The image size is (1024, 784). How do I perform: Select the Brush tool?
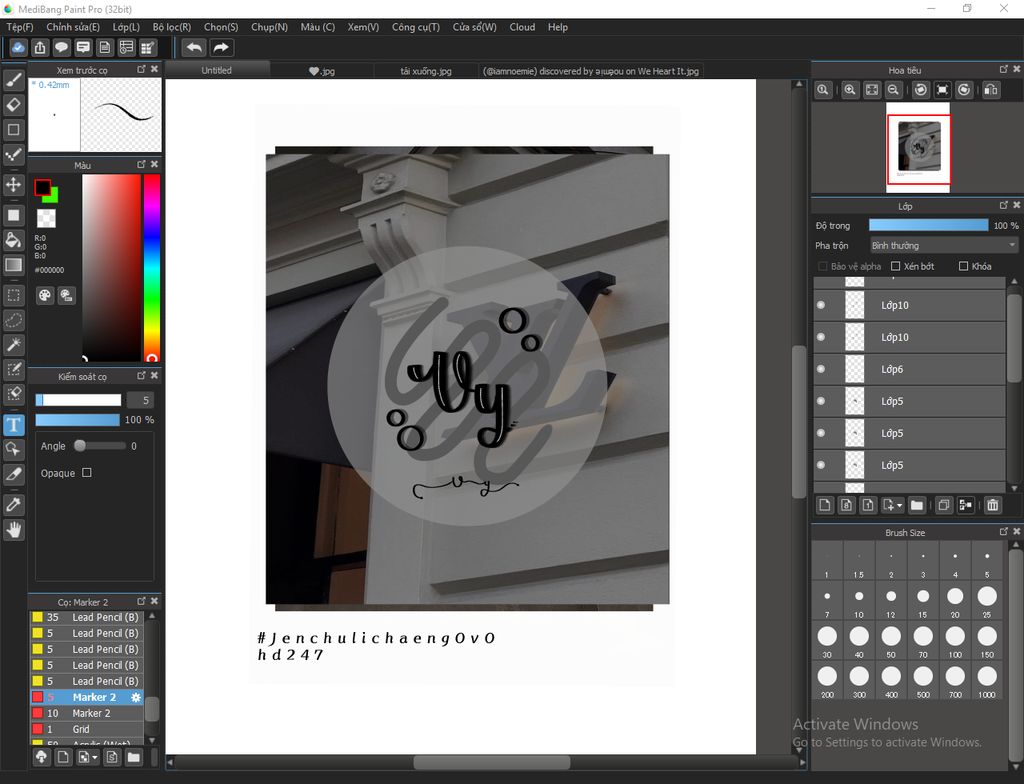(14, 80)
